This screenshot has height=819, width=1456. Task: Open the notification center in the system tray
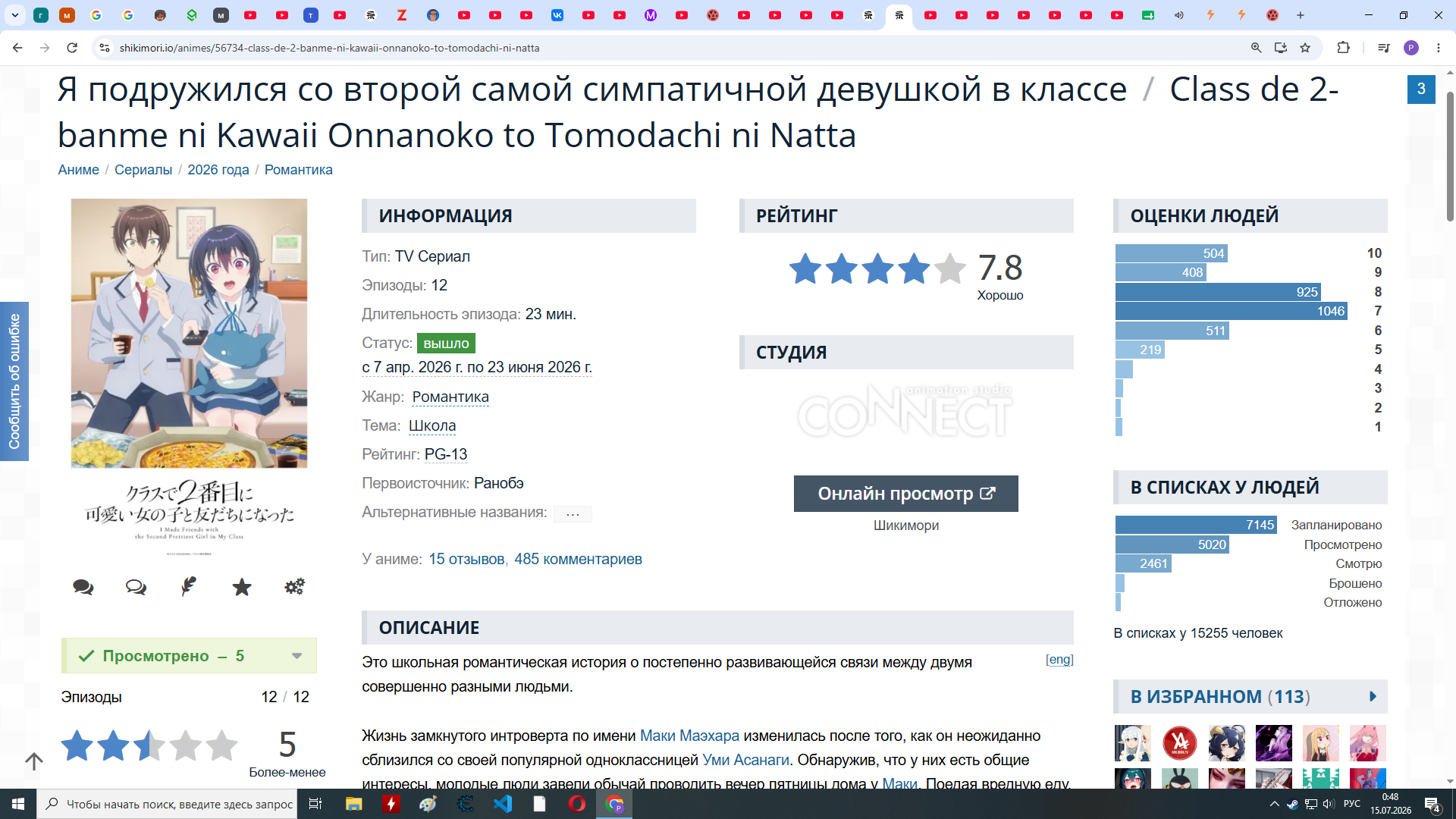(x=1432, y=804)
